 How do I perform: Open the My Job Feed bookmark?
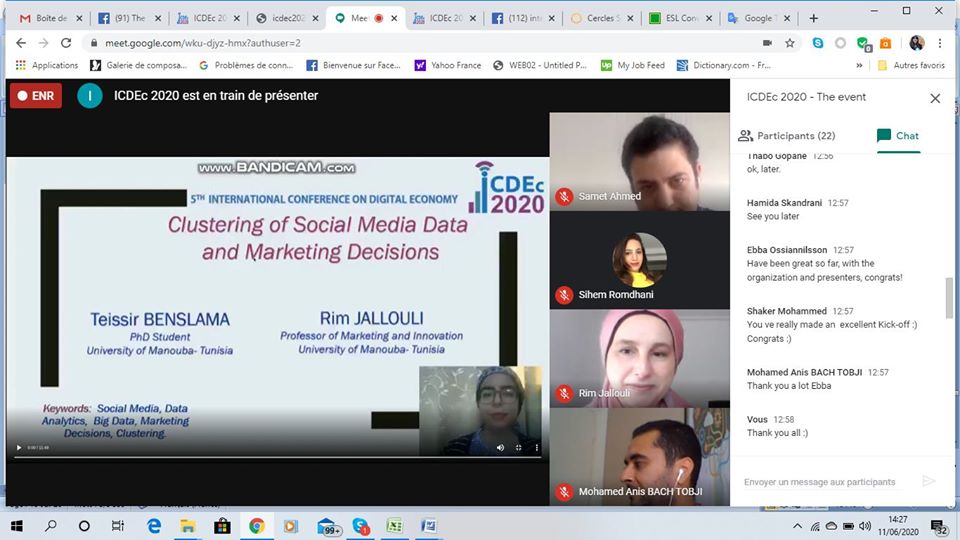pyautogui.click(x=633, y=65)
